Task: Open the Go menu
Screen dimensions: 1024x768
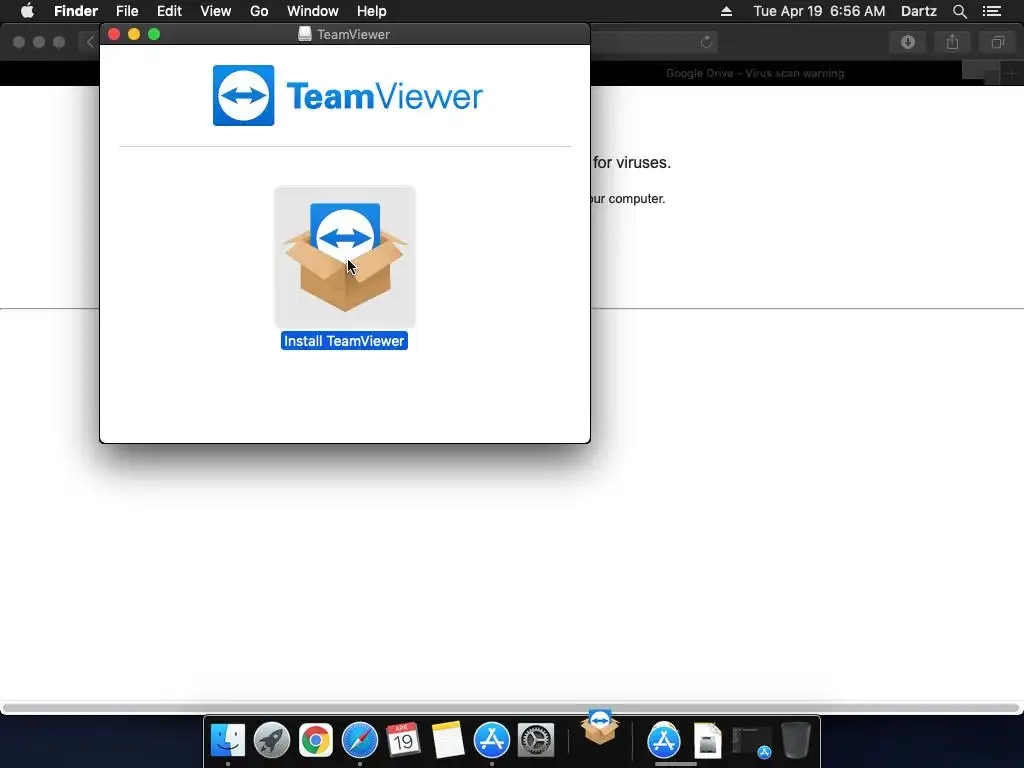Action: [x=259, y=11]
